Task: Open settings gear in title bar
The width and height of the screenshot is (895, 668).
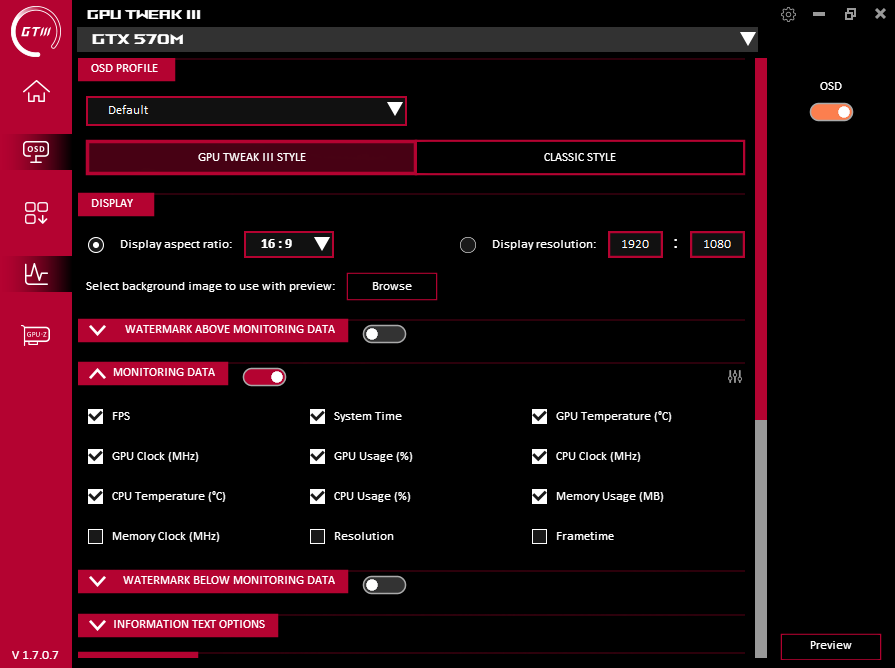Action: point(788,14)
